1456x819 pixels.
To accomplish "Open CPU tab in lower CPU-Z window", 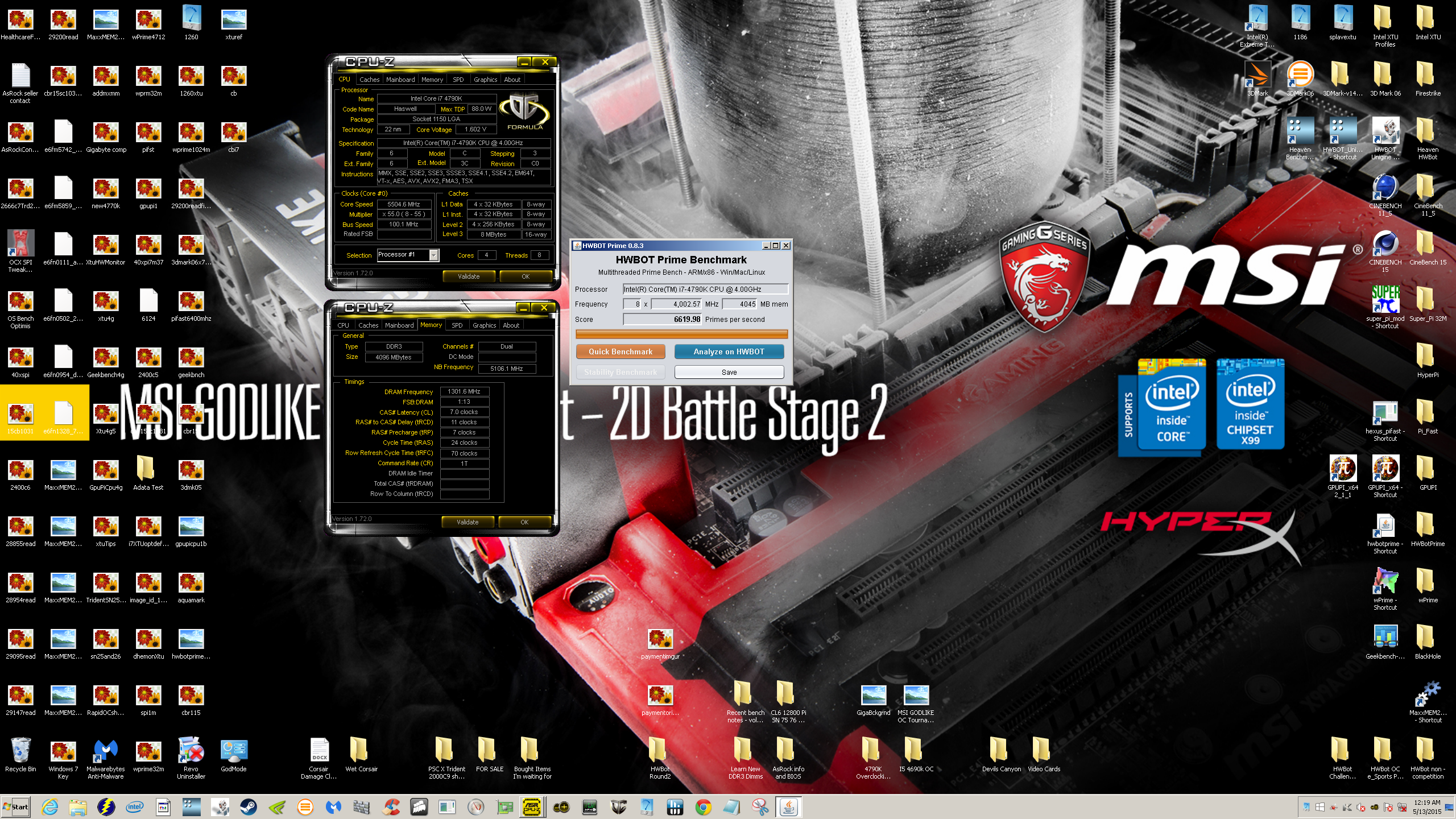I will click(x=344, y=325).
